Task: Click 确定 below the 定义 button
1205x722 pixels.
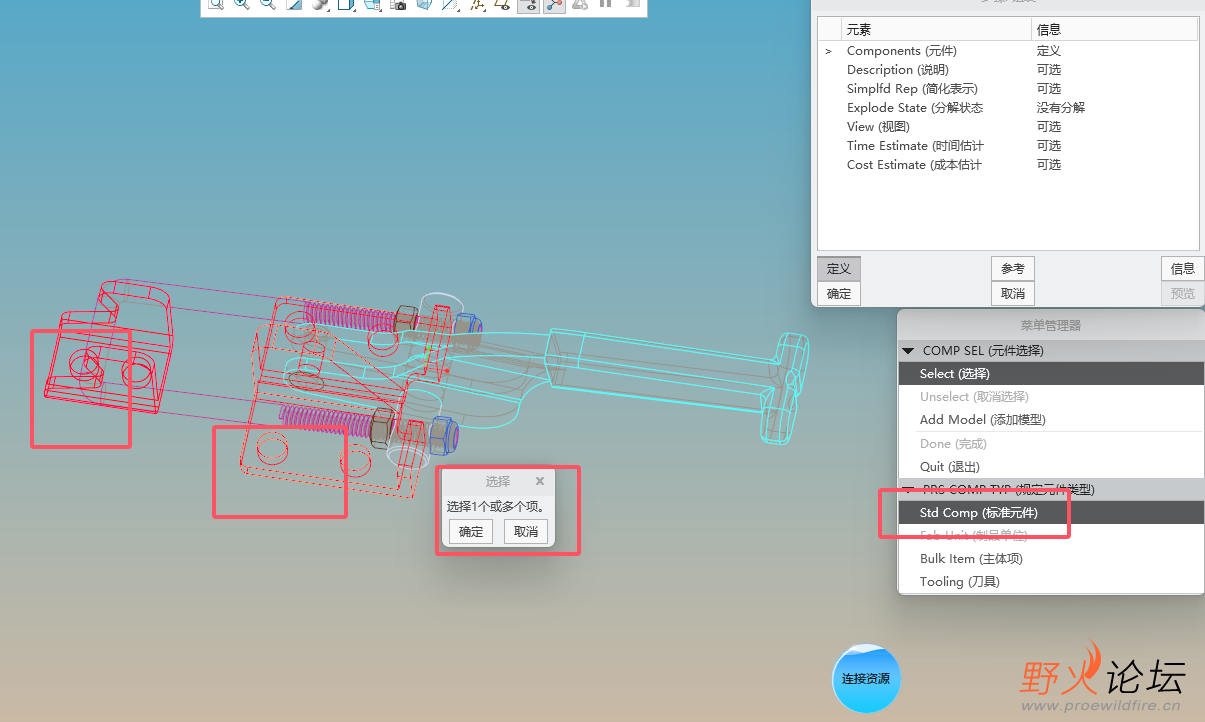Action: (x=839, y=293)
